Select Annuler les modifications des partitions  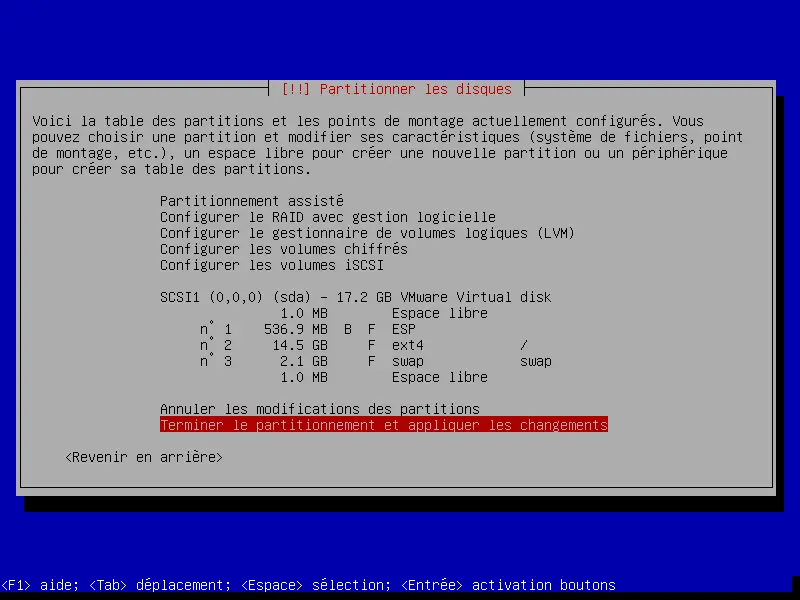(320, 409)
